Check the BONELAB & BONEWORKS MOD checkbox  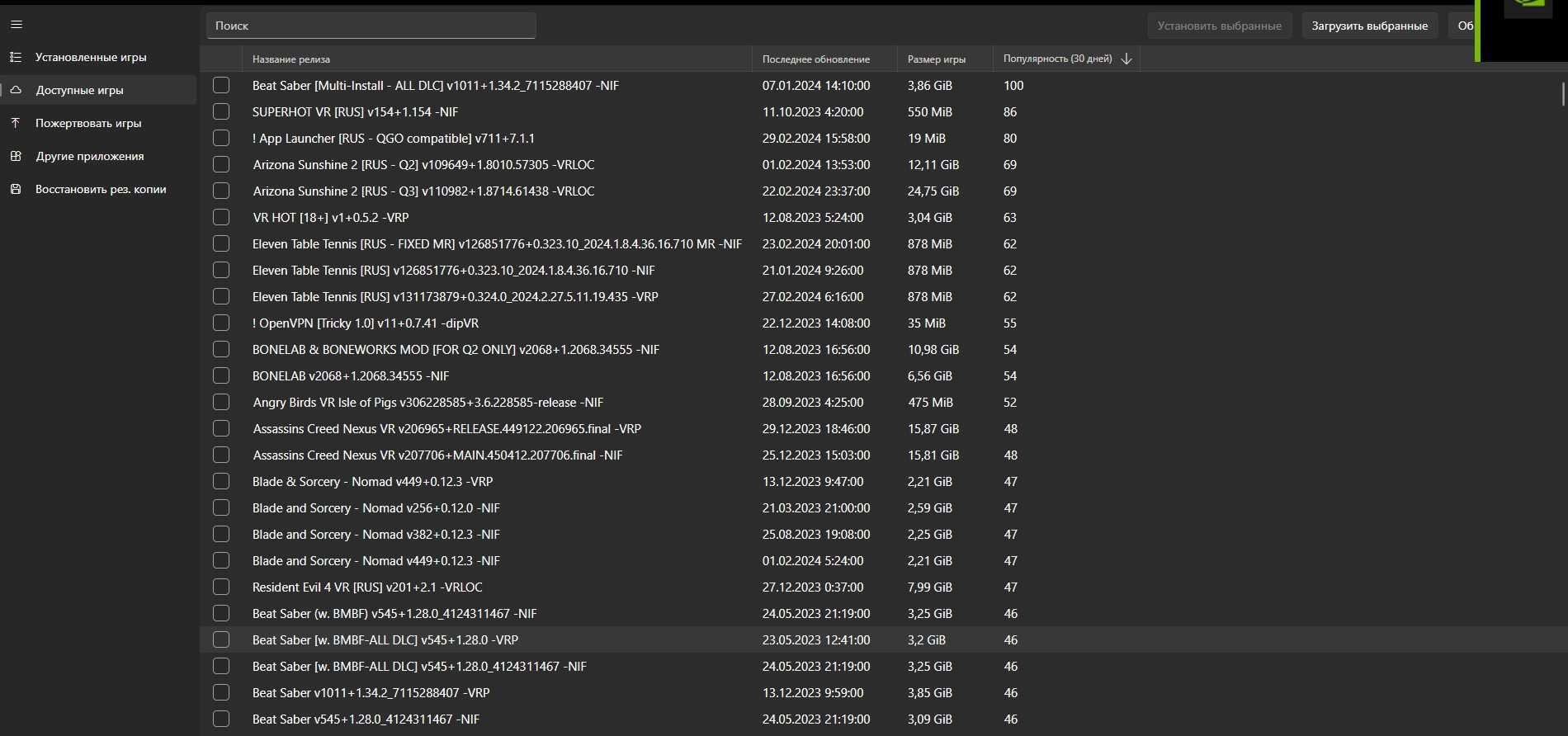(221, 349)
